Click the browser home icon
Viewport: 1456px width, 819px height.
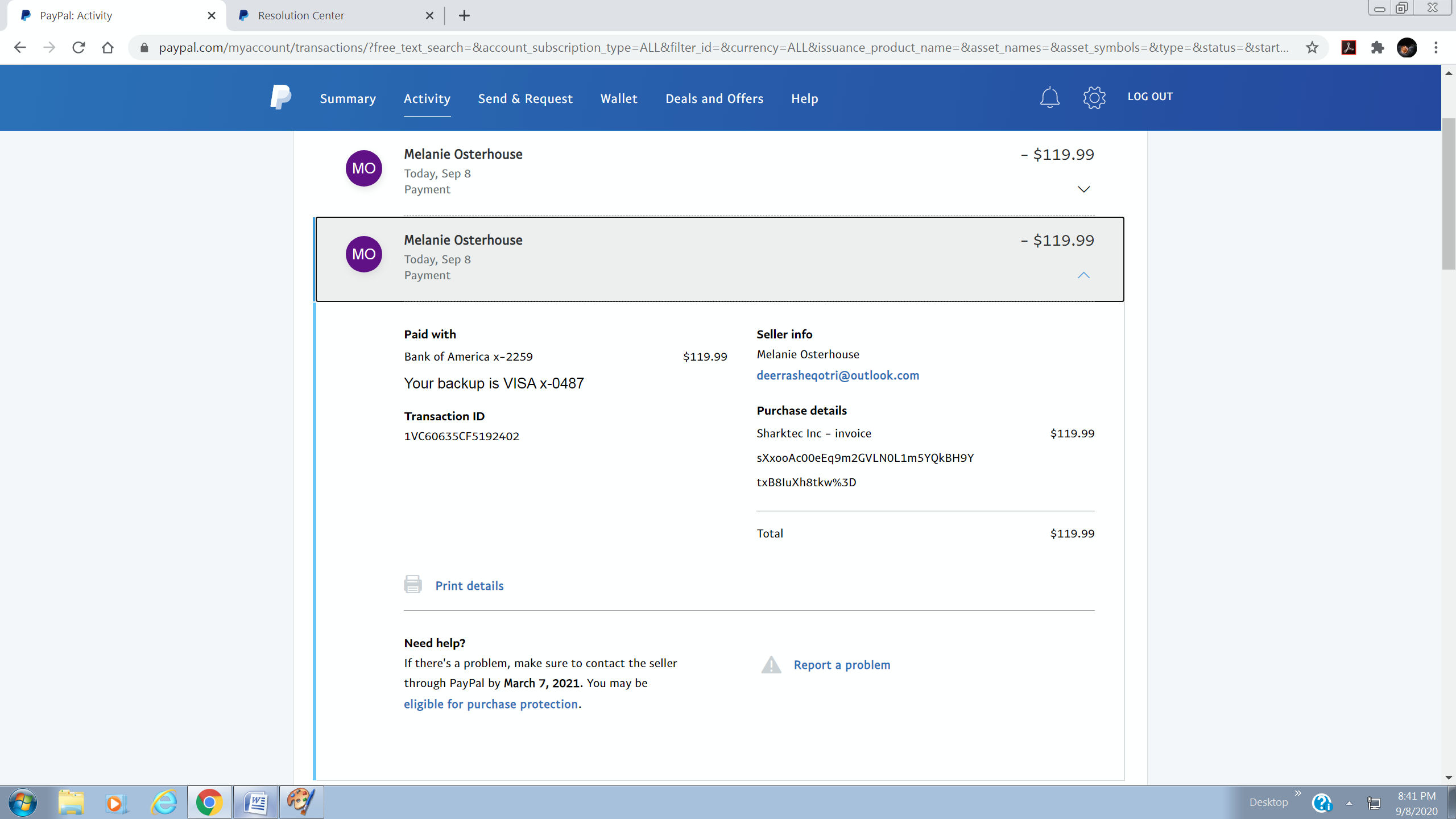pyautogui.click(x=107, y=48)
